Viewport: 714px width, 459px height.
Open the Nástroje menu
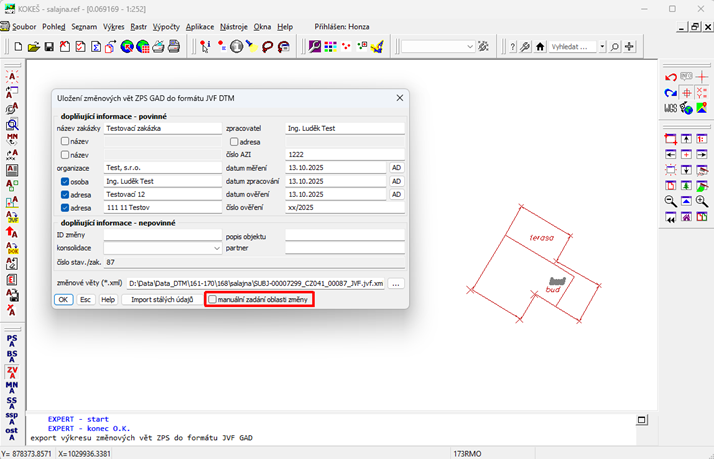234,27
